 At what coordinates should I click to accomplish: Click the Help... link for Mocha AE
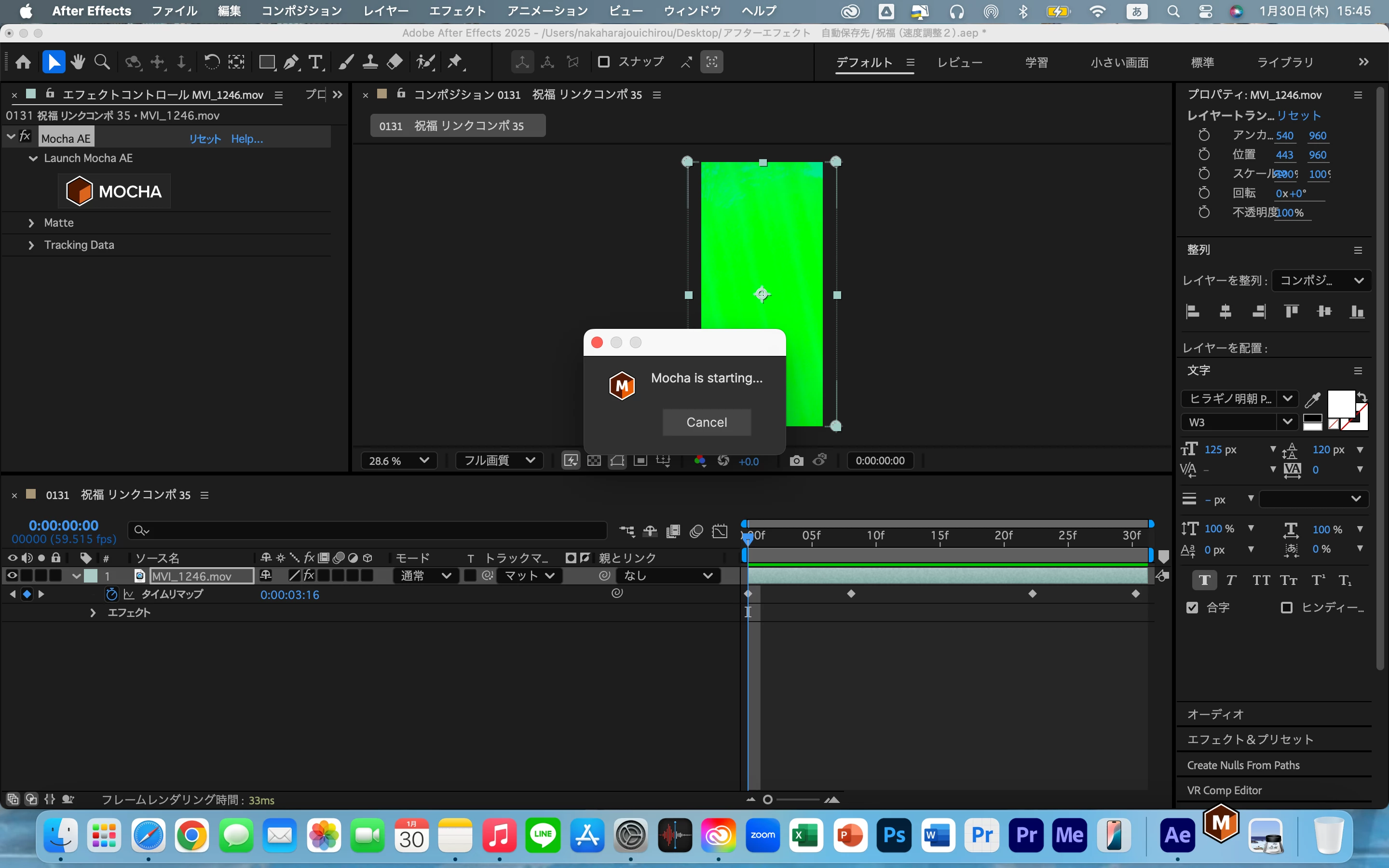[247, 138]
